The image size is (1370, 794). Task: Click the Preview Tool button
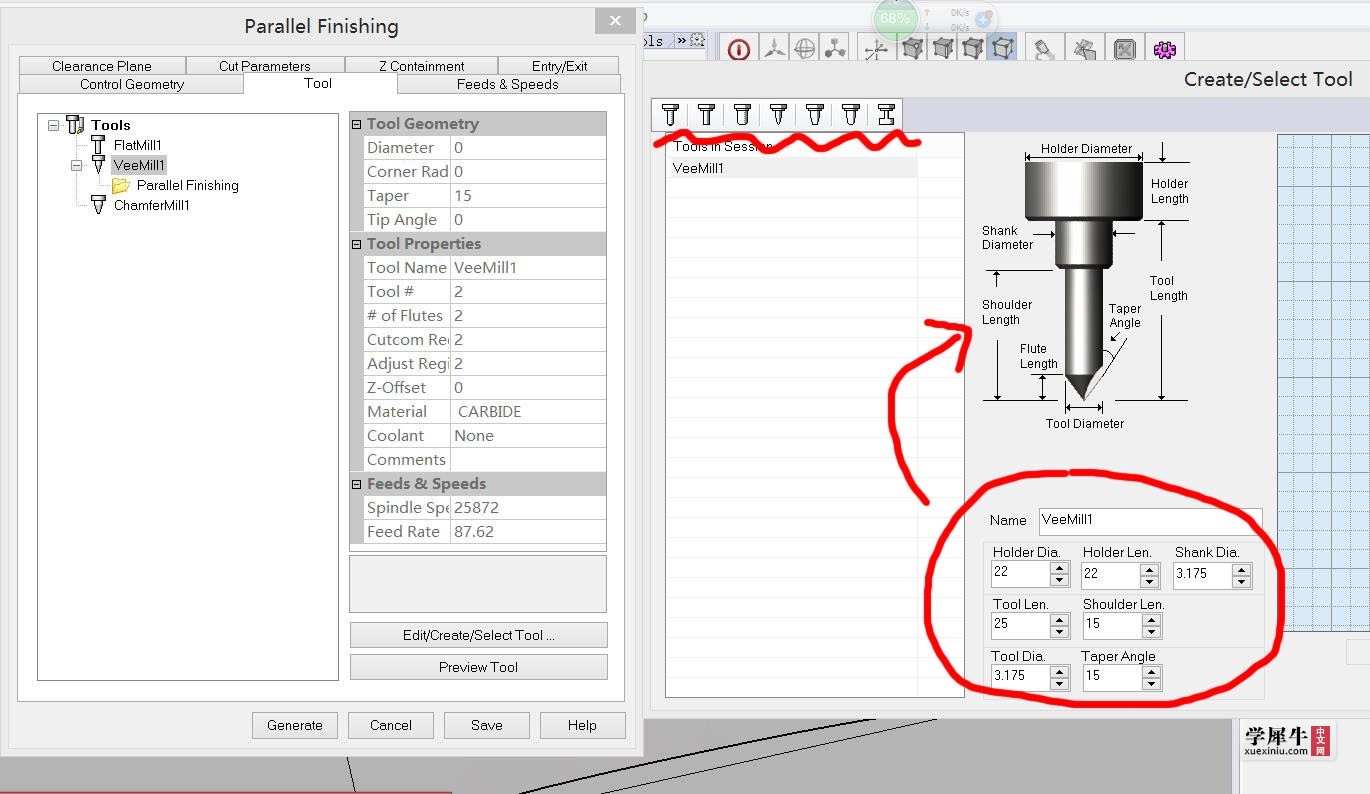(478, 667)
